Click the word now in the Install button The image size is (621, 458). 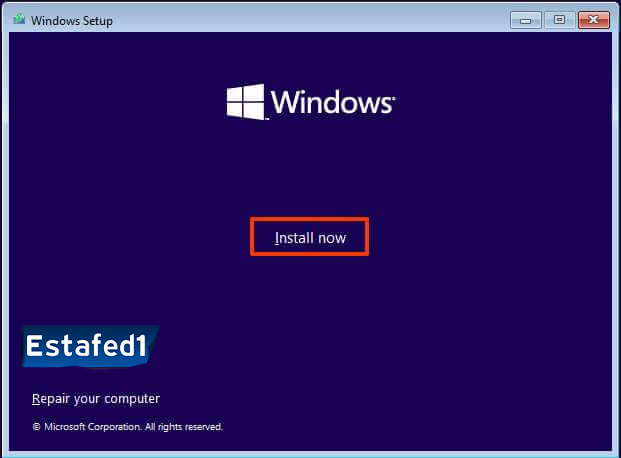pyautogui.click(x=330, y=238)
